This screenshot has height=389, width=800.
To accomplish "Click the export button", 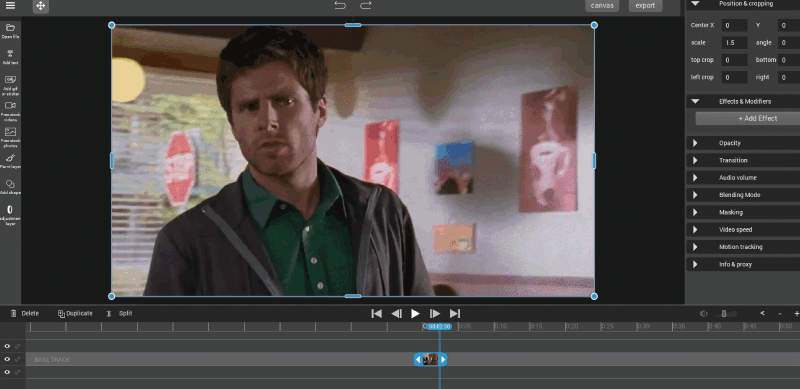I will pos(645,6).
